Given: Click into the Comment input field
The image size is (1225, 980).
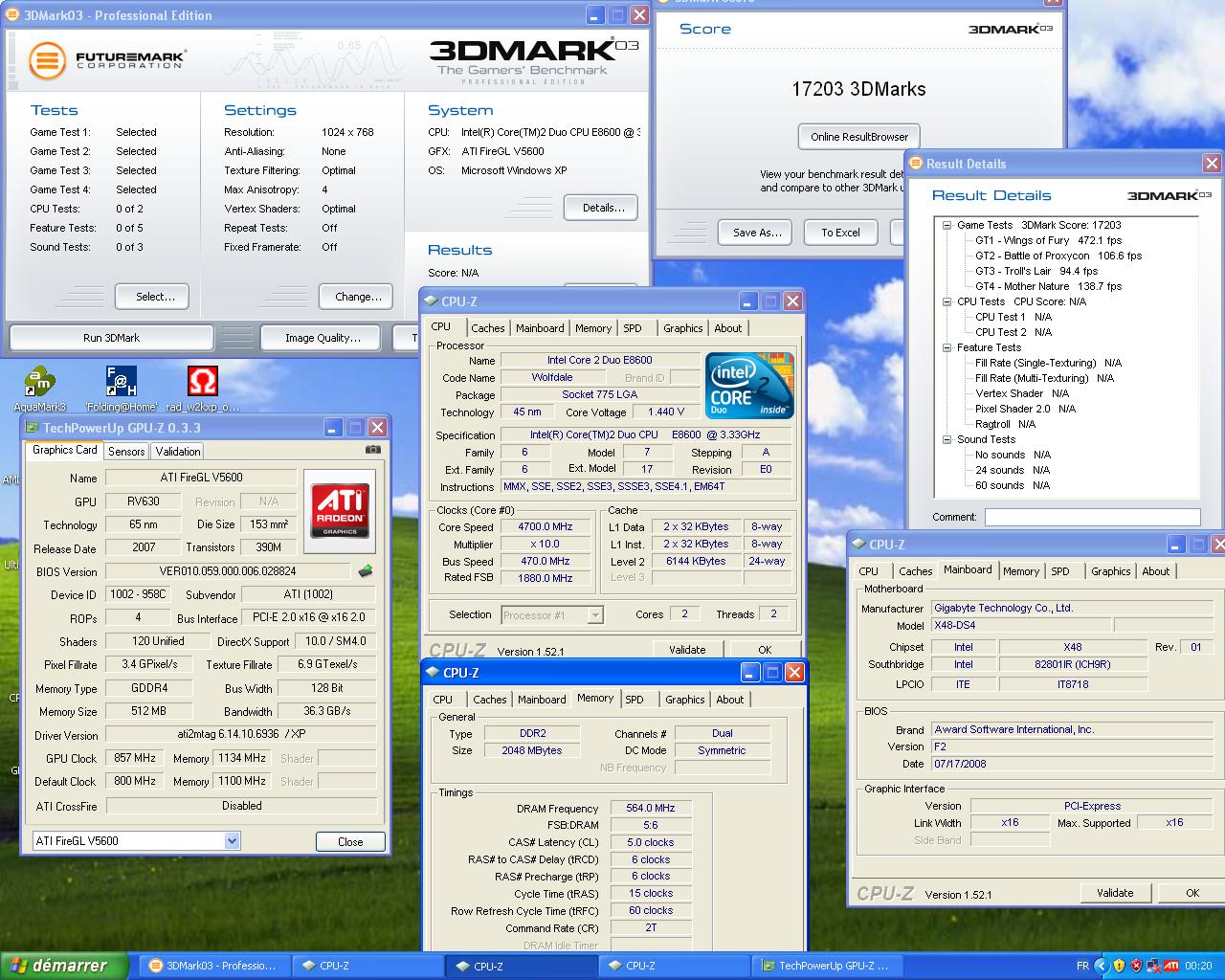Looking at the screenshot, I should pyautogui.click(x=1092, y=517).
